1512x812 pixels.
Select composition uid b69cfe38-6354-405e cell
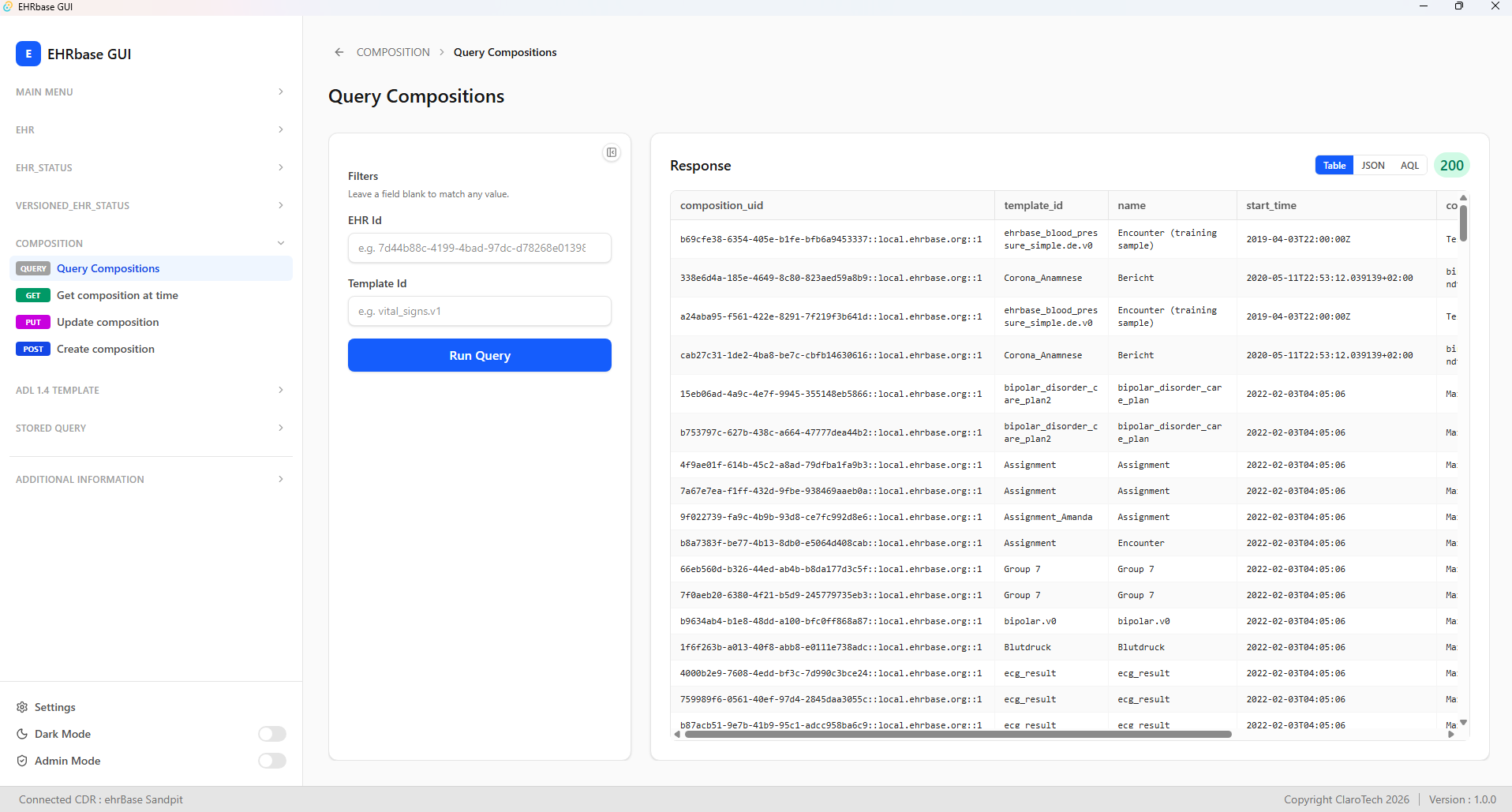click(831, 239)
